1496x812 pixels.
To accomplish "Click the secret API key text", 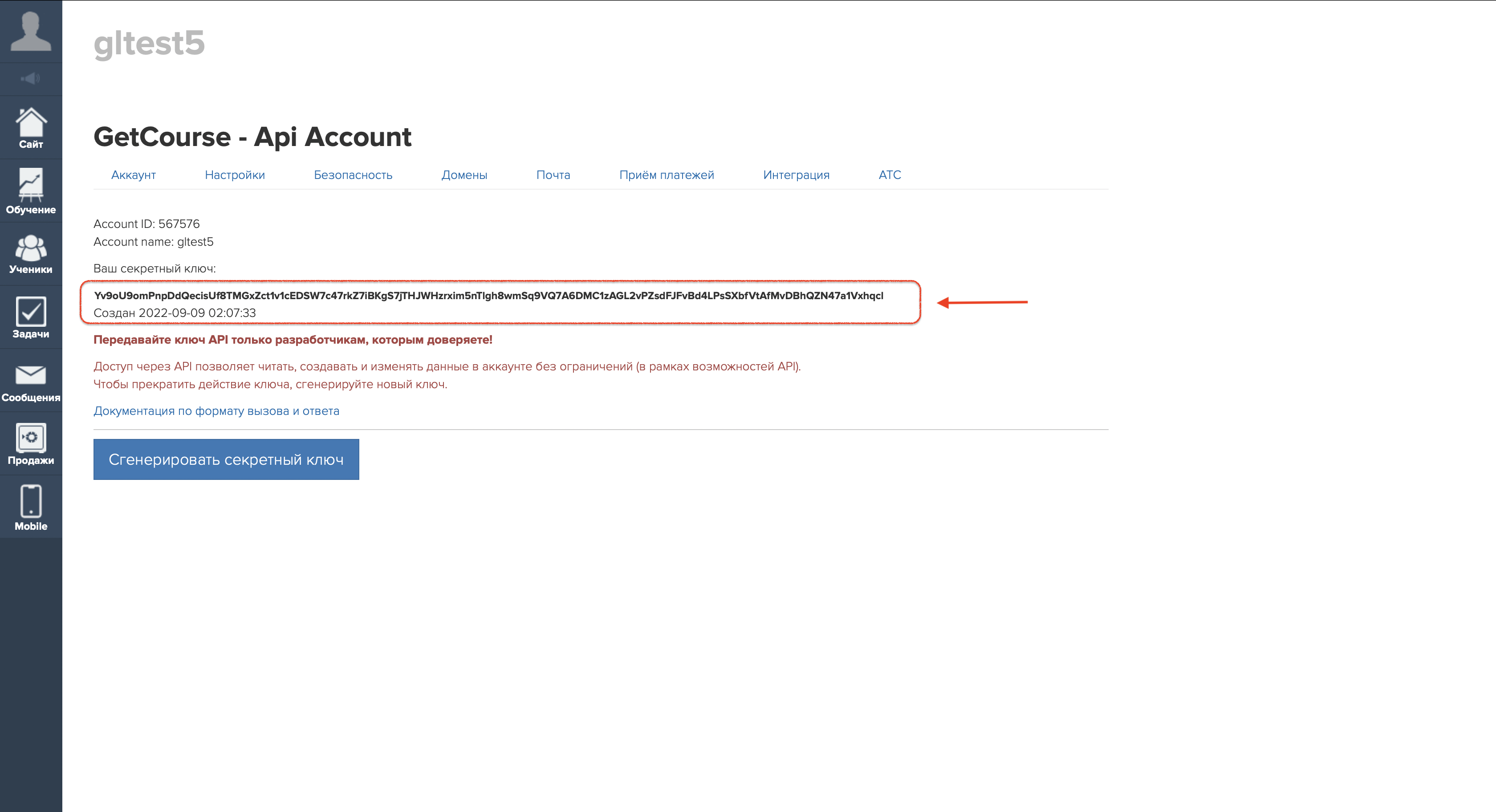I will pyautogui.click(x=488, y=296).
